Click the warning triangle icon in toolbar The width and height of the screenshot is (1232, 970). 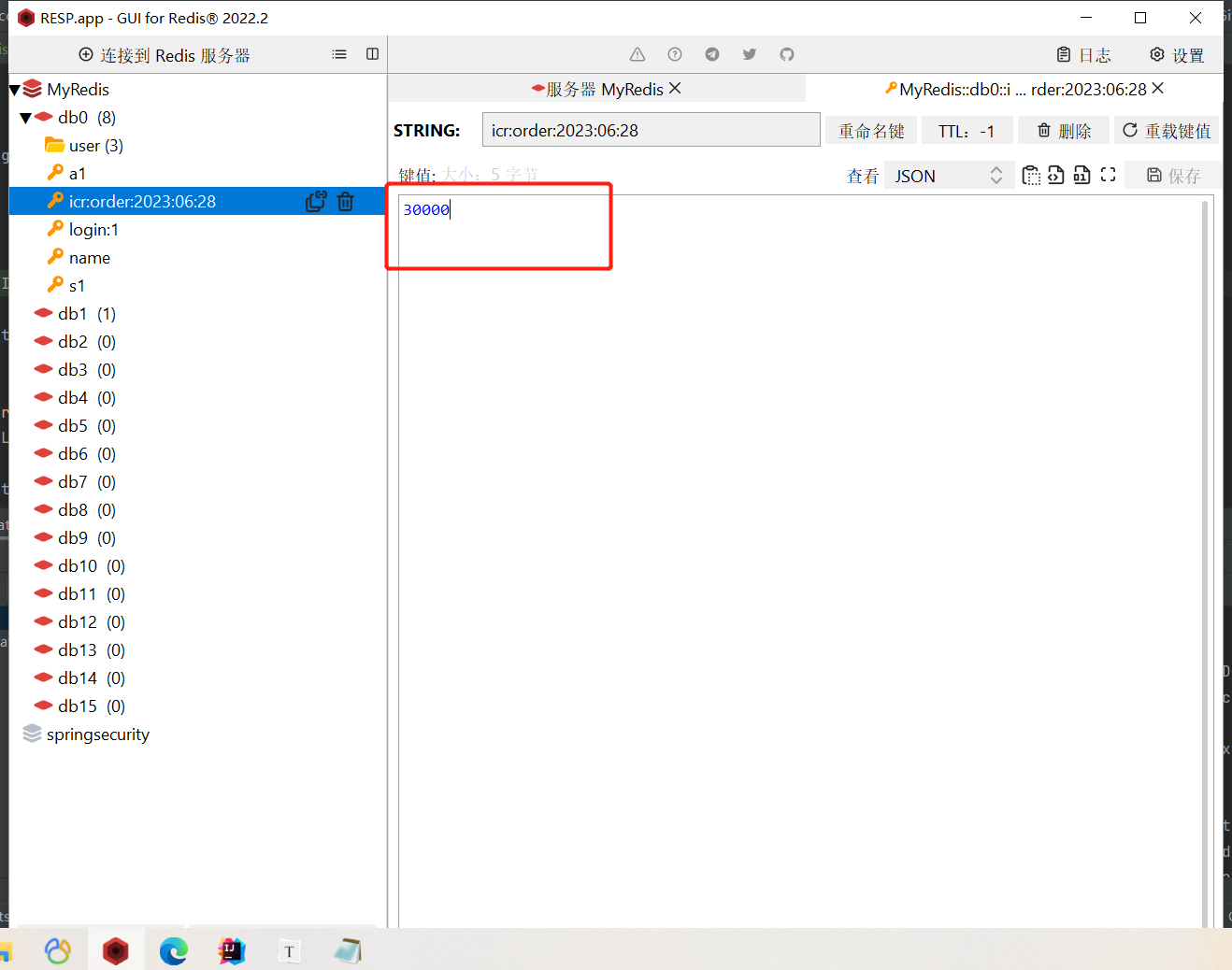pos(637,54)
